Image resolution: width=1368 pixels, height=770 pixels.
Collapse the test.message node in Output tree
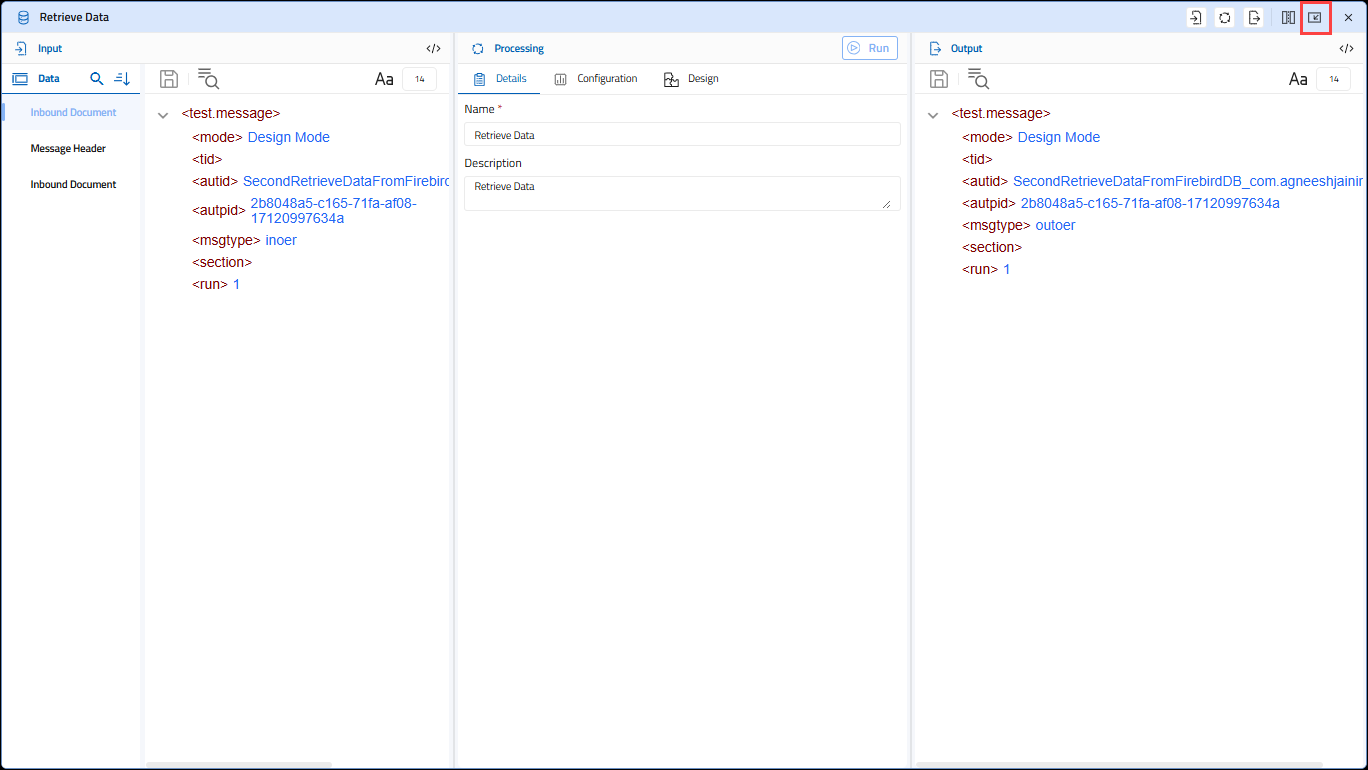pos(933,115)
